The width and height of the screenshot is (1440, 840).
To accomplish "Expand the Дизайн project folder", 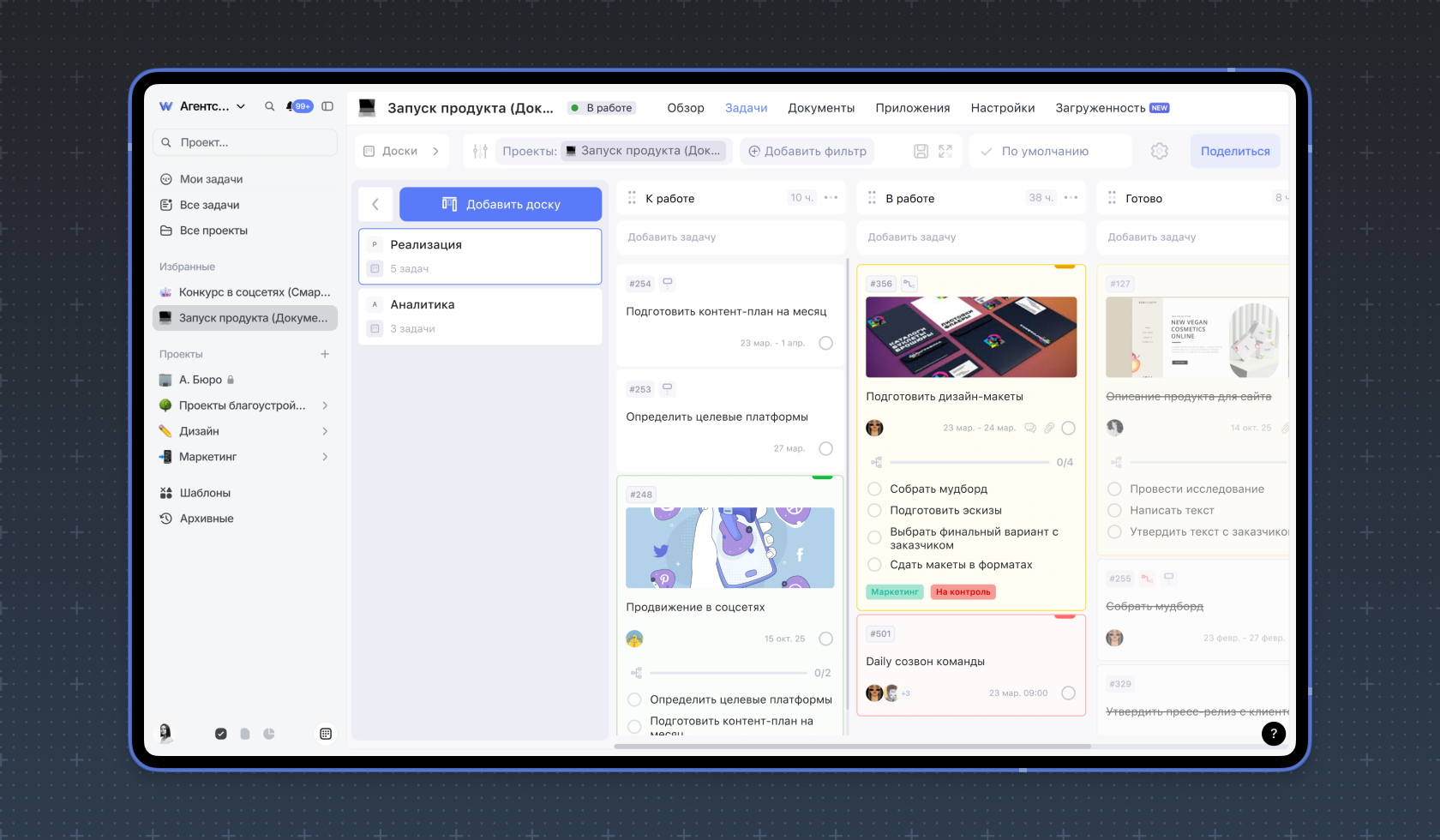I will [325, 431].
